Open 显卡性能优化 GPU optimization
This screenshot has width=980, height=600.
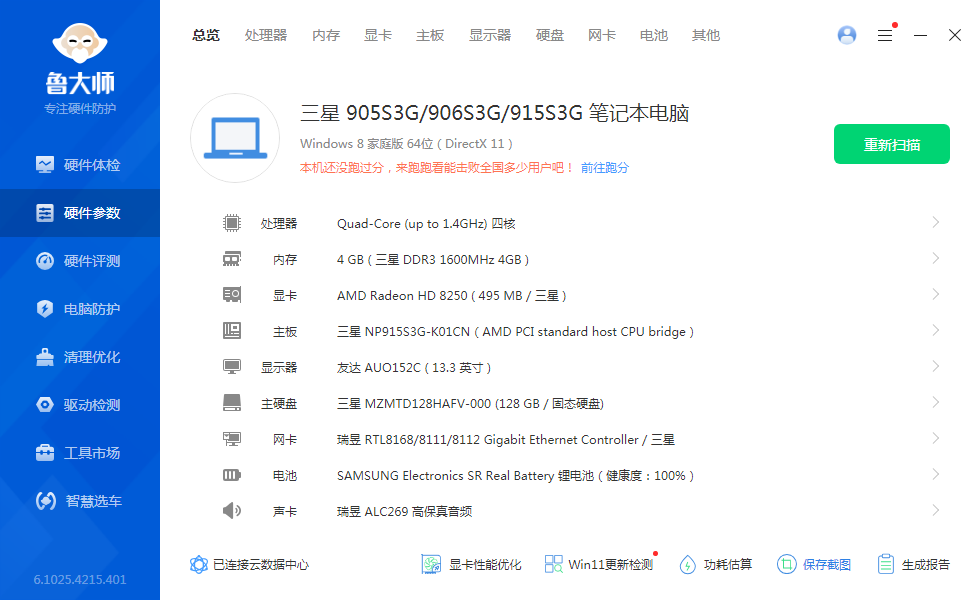(471, 565)
